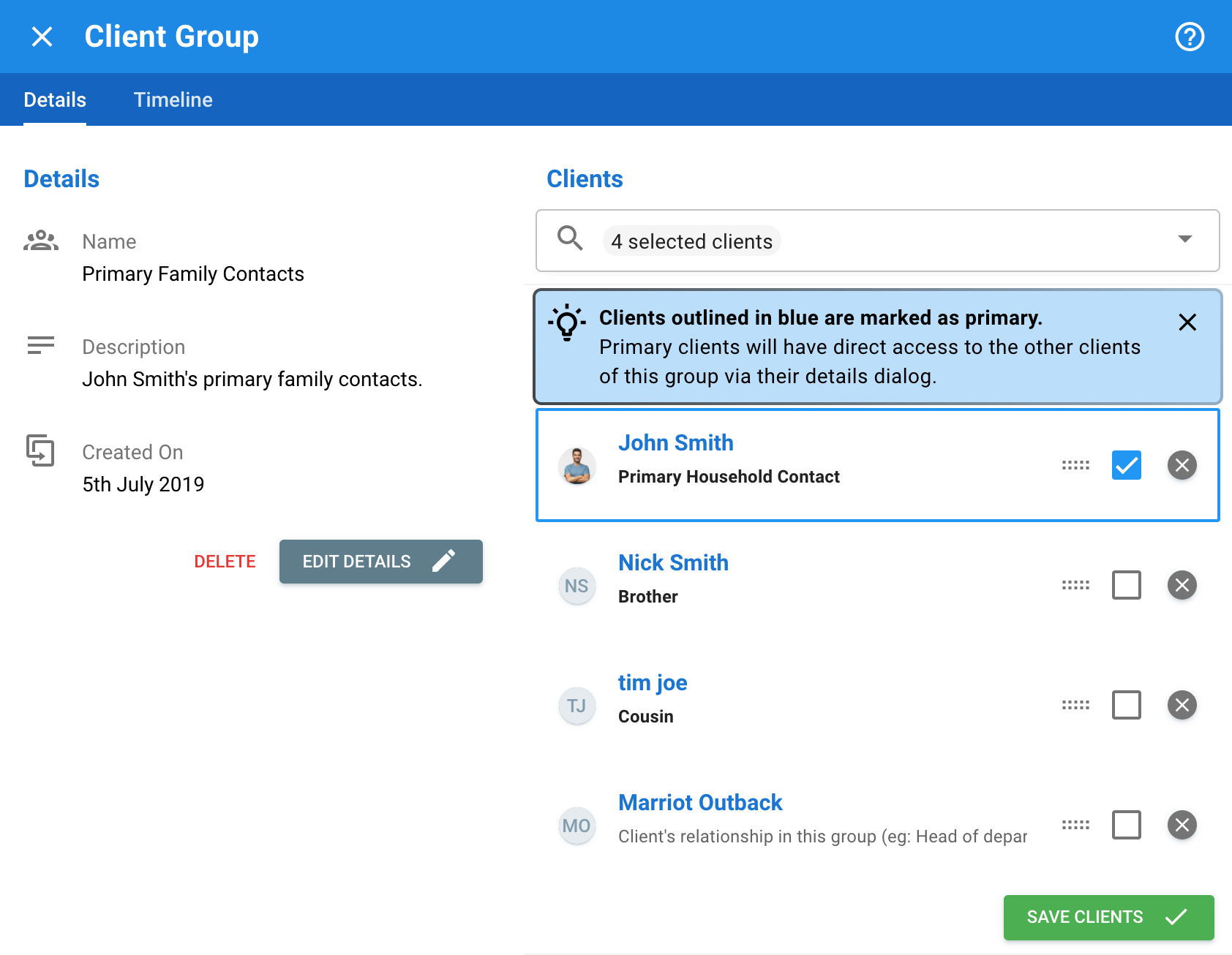Uncheck John Smith's primary checkbox
1232x955 pixels.
coord(1126,465)
